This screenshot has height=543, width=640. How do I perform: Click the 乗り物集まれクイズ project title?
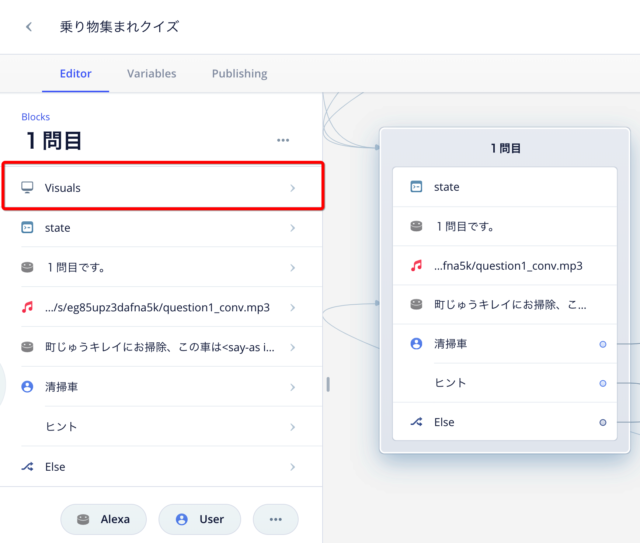click(x=119, y=27)
